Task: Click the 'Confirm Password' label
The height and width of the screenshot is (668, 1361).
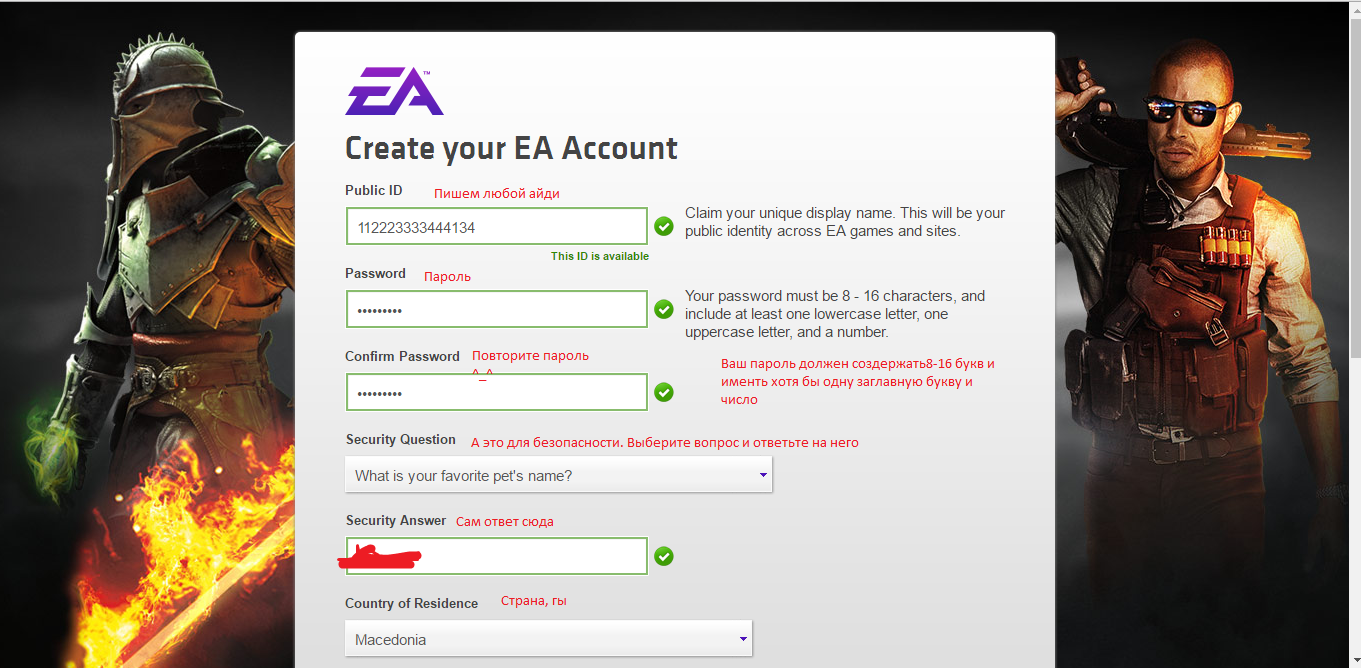Action: [x=402, y=357]
